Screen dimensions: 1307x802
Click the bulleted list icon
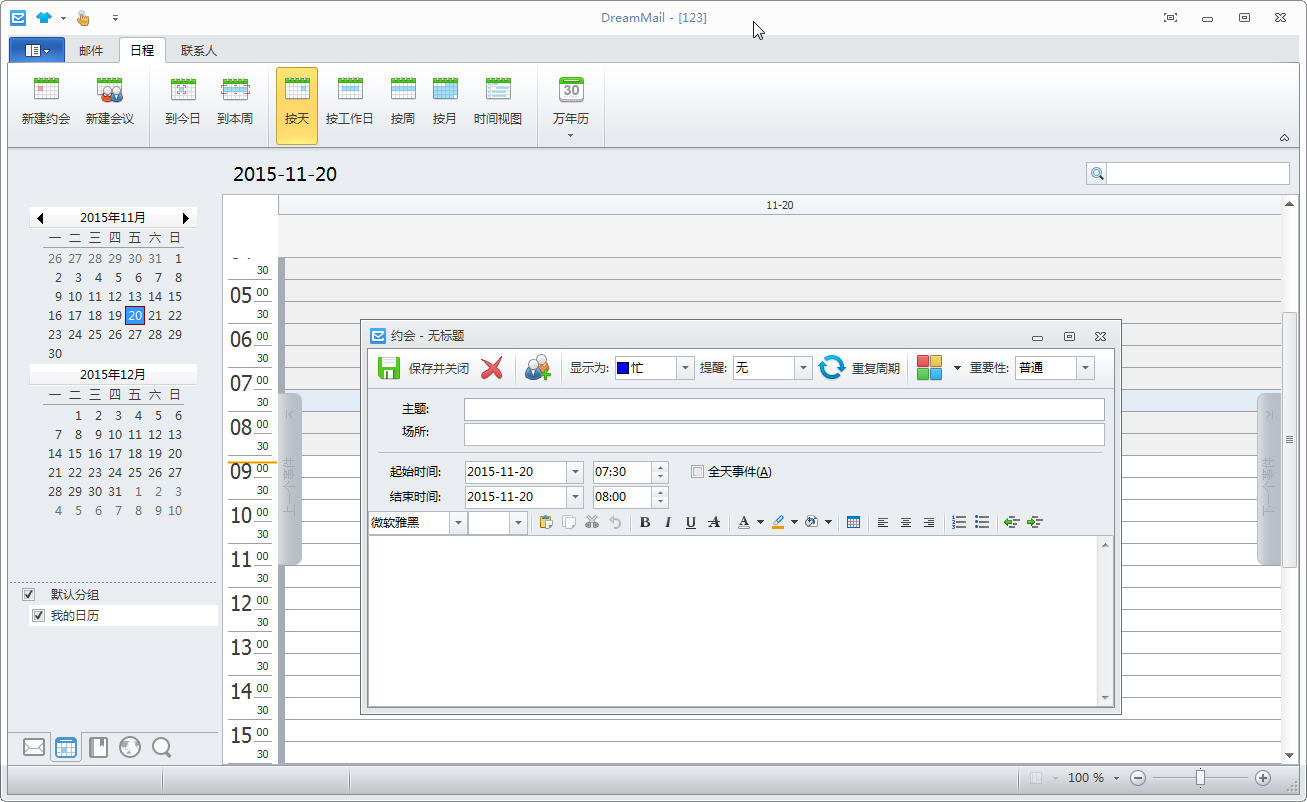982,522
